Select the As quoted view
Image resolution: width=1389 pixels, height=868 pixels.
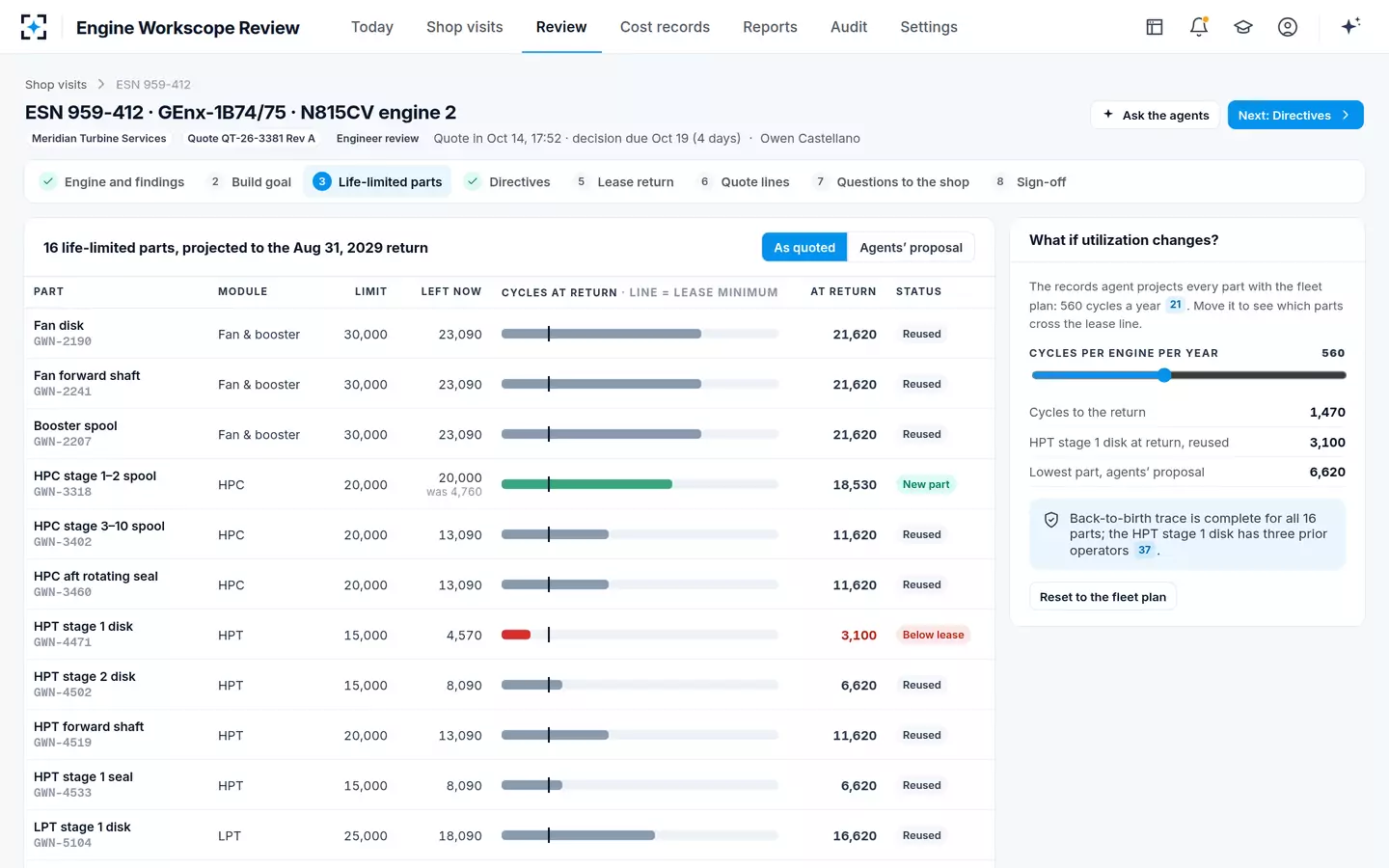(x=804, y=248)
